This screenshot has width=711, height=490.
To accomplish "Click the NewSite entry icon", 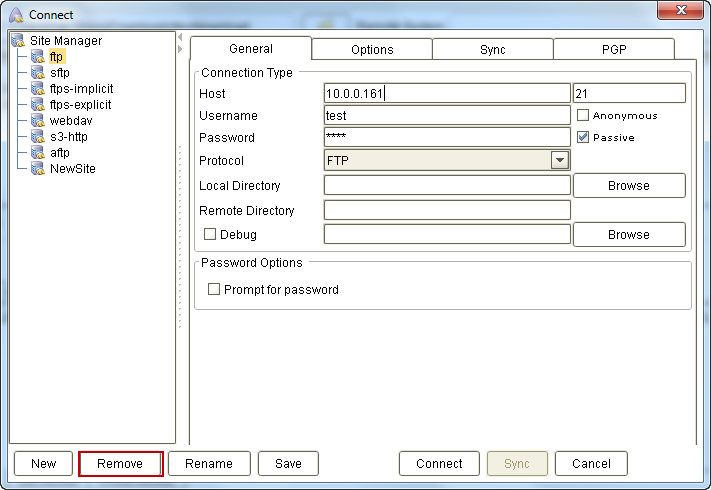I will [38, 169].
